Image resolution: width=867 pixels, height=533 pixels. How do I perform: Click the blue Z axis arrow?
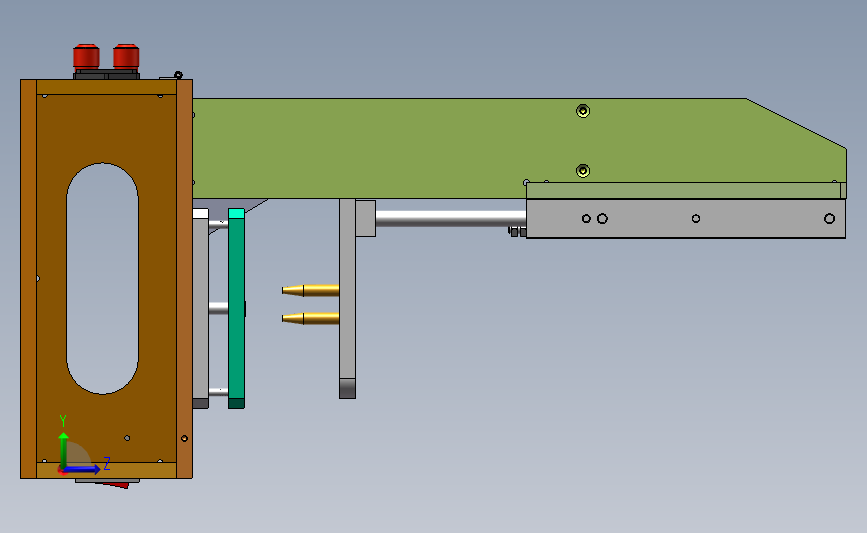[82, 469]
